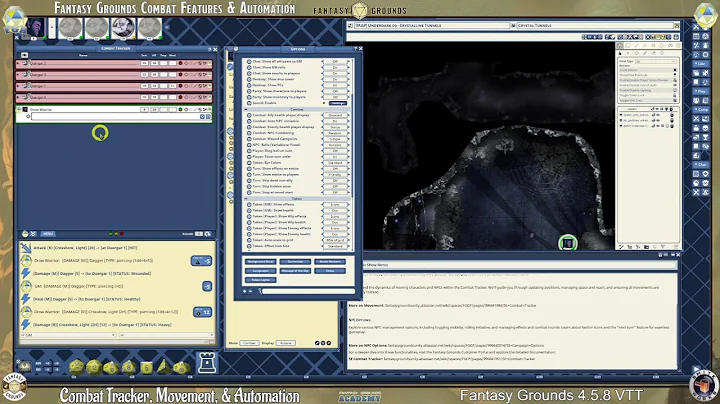Toggle Show/Hide Shortcuts in map actions
Screen dimensions: 720x404
coord(647,75)
